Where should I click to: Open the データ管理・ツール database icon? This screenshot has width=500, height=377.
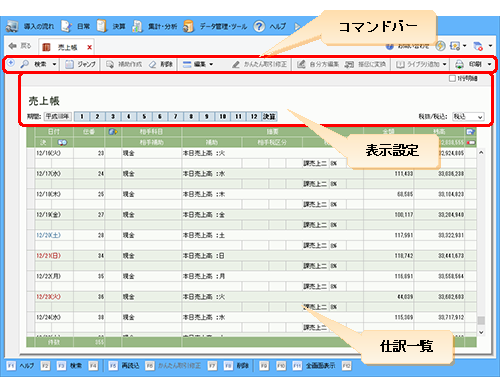189,26
